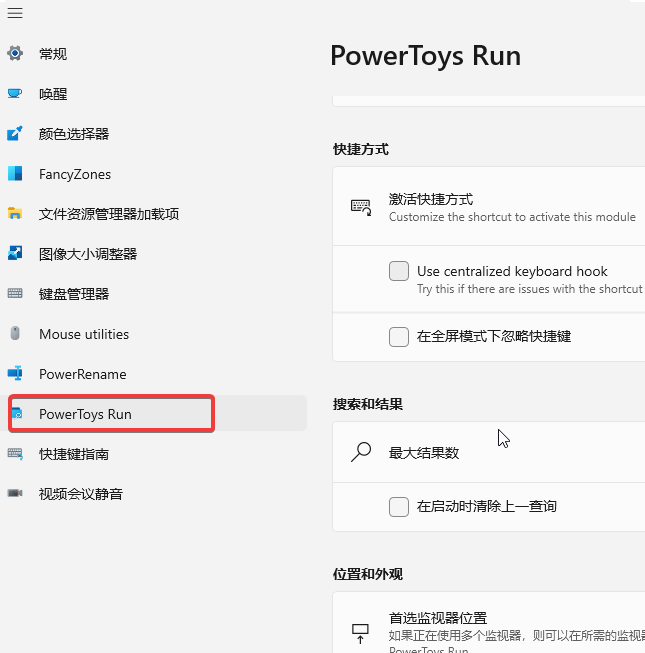Click the 最大结果数 setting row
This screenshot has width=645, height=653.
click(489, 452)
